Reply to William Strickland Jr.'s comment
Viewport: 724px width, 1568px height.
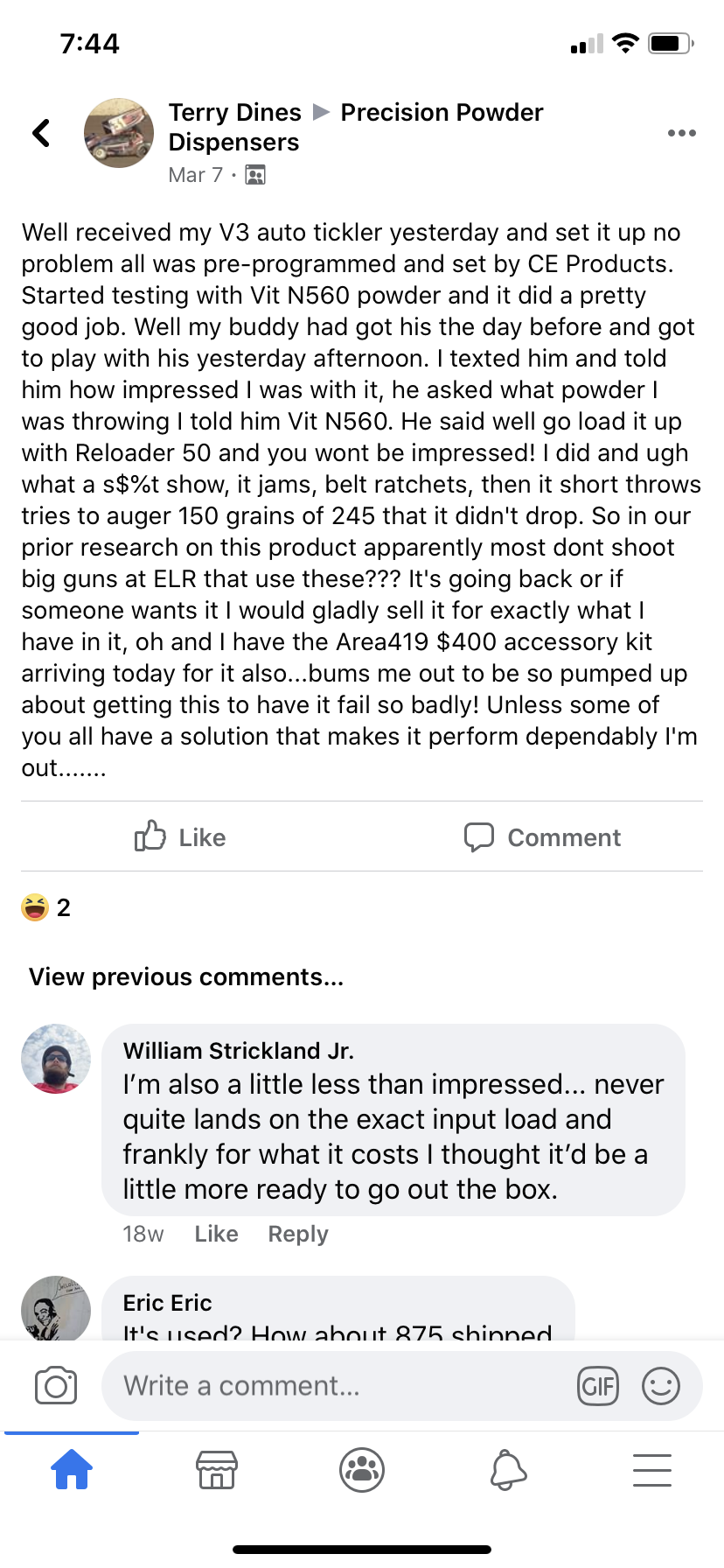[x=298, y=1234]
